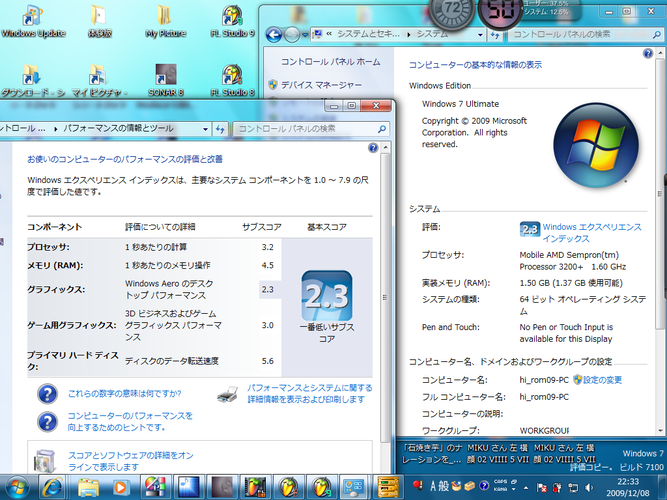Open これらの数字の意味は何ですか? link
This screenshot has width=667, height=500.
click(x=125, y=394)
